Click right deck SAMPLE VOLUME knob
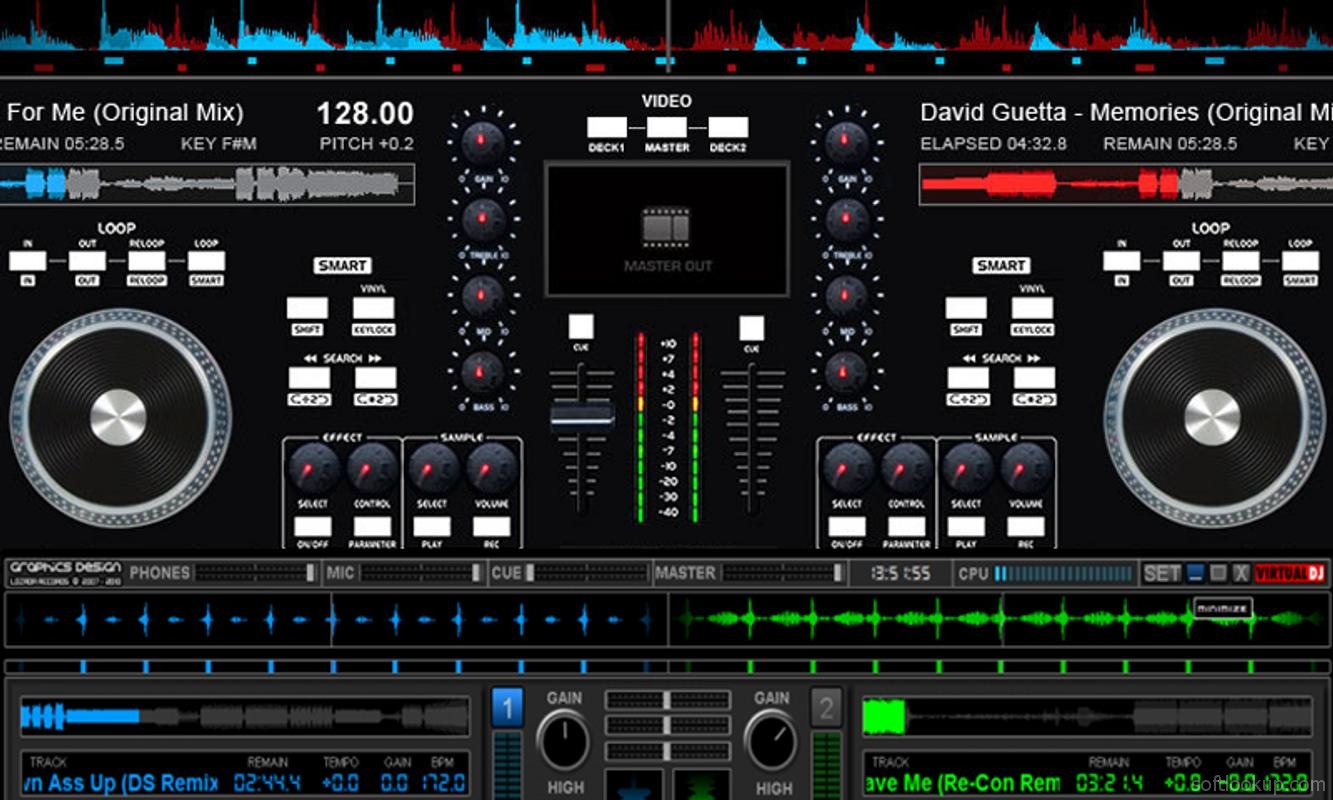This screenshot has height=800, width=1333. (x=1026, y=468)
